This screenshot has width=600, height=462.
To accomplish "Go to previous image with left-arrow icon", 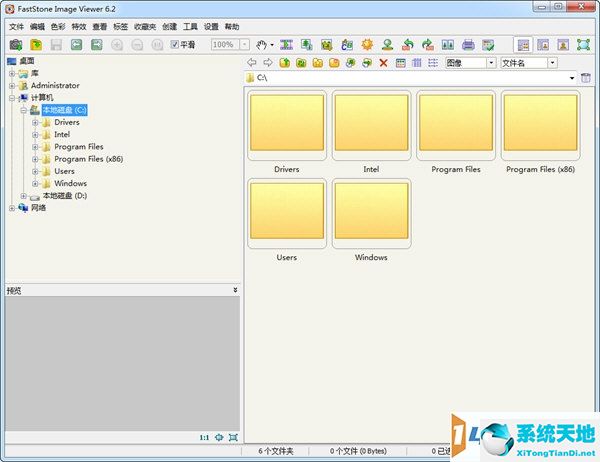I will [77, 45].
